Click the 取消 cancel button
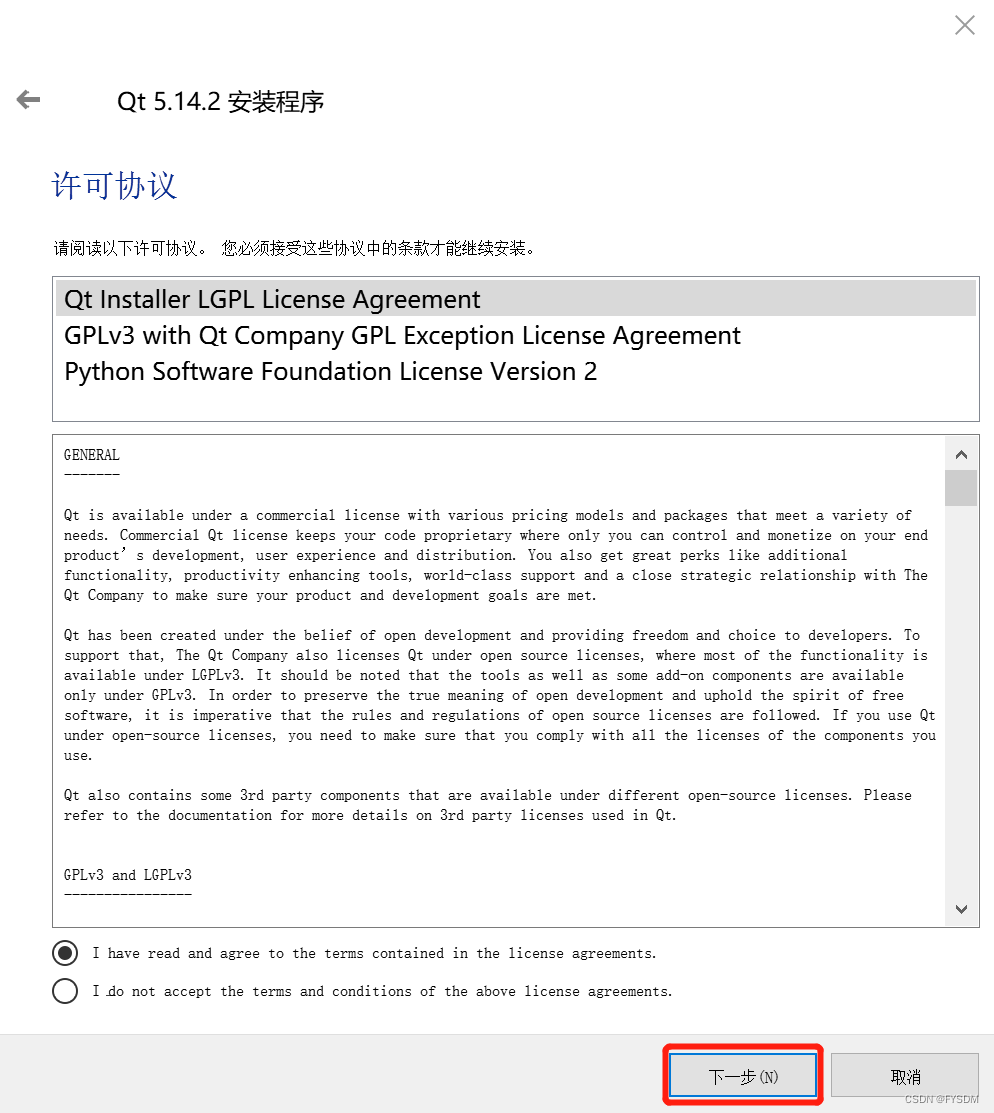This screenshot has height=1113, width=994. coord(905,1075)
